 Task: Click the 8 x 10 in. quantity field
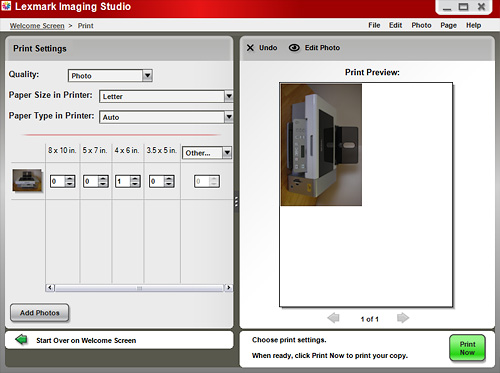click(58, 181)
